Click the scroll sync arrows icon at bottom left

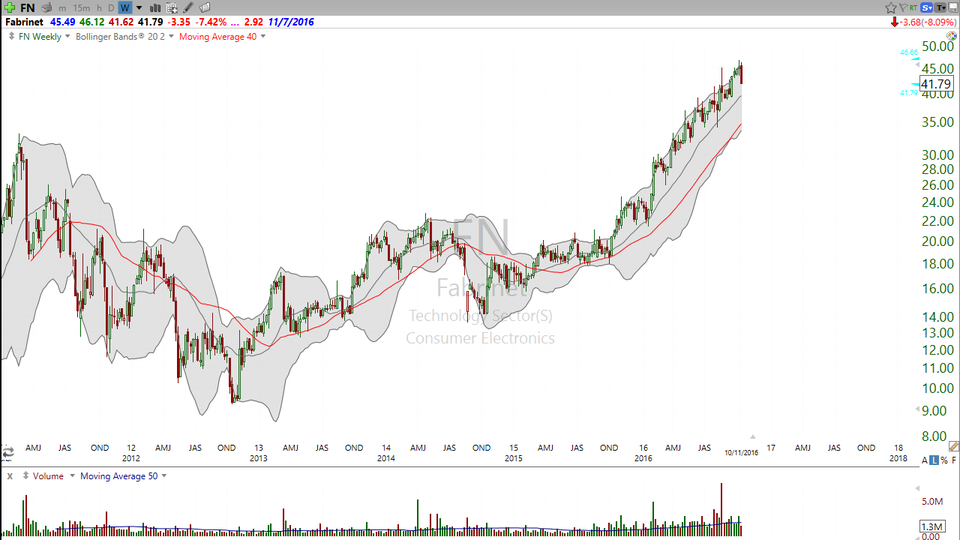pyautogui.click(x=8, y=453)
